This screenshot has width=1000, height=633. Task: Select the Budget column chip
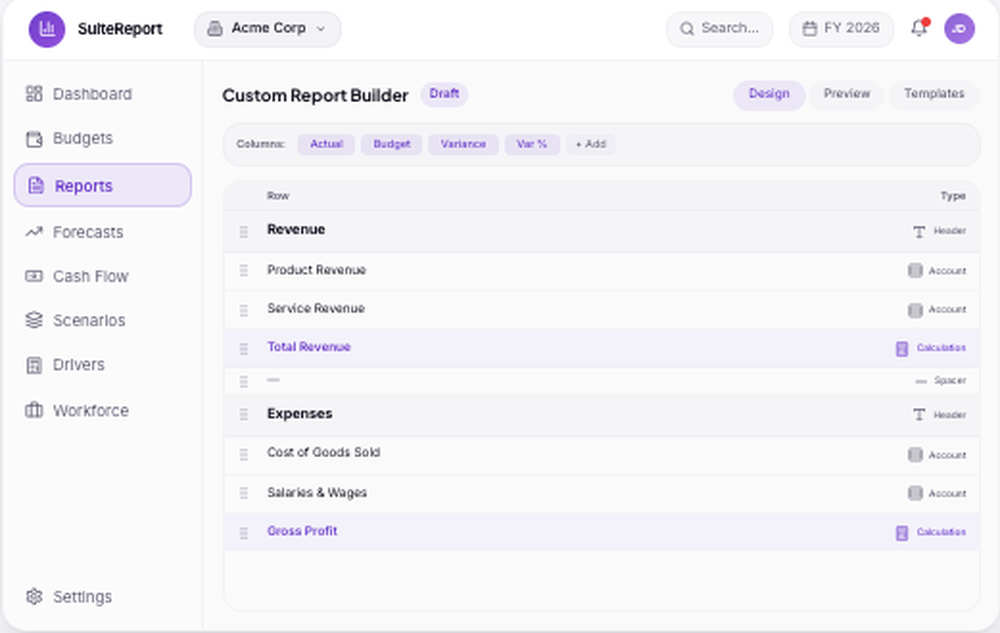(392, 144)
